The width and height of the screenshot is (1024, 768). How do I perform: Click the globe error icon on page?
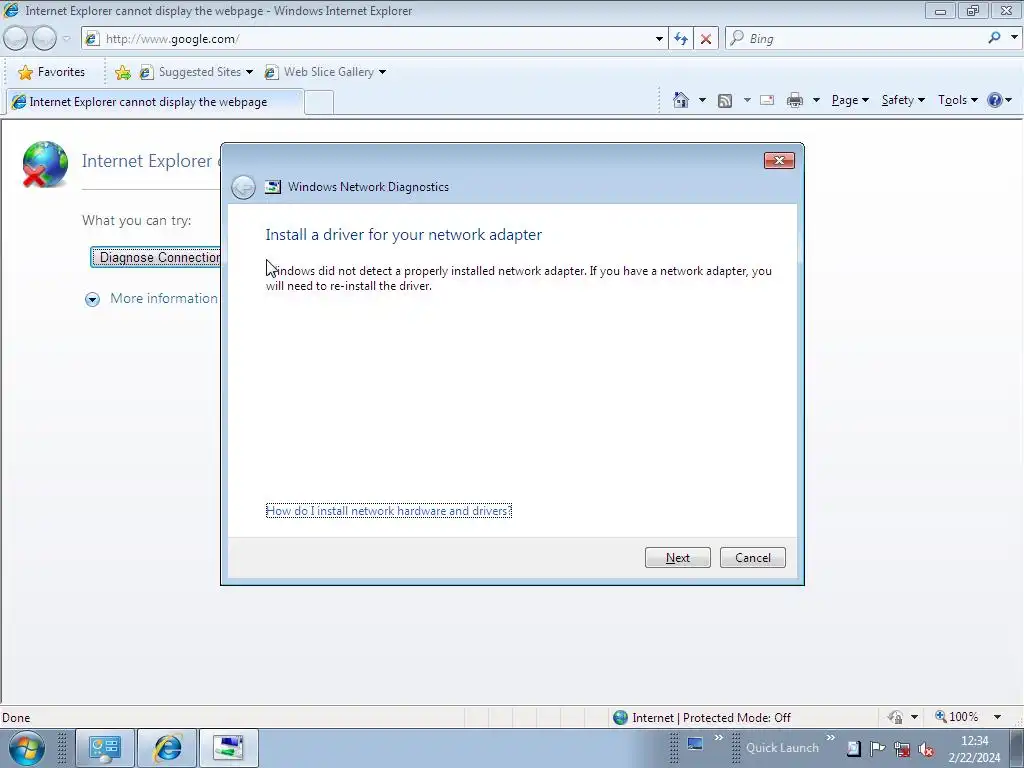pyautogui.click(x=44, y=164)
